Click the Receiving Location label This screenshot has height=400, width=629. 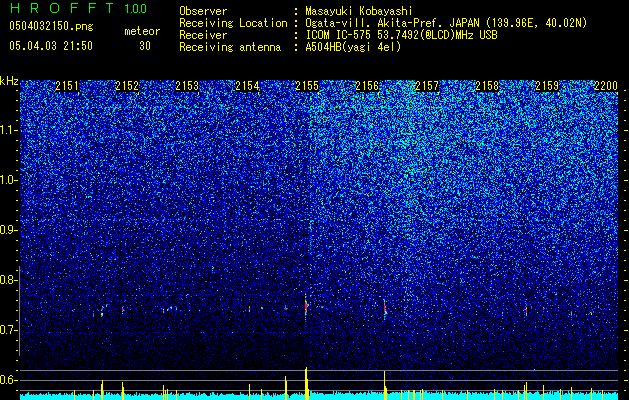[233, 23]
